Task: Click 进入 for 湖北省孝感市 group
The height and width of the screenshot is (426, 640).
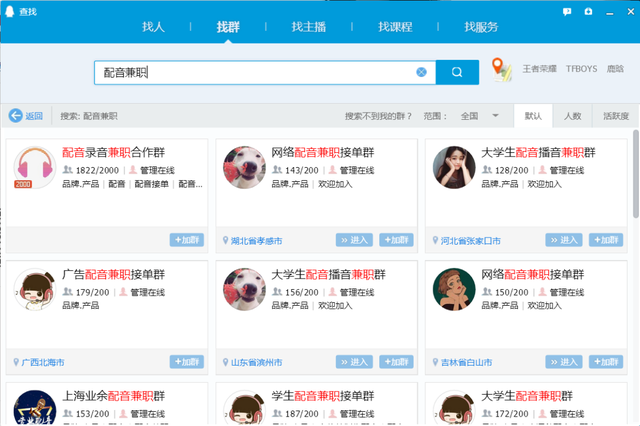Action: point(354,240)
